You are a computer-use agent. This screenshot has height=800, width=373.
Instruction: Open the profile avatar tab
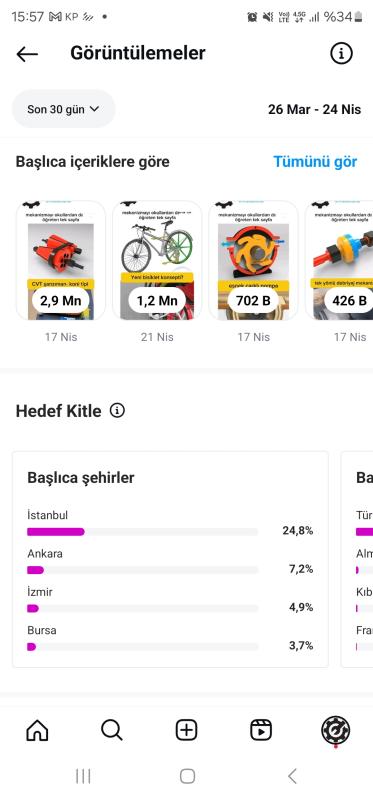(336, 730)
